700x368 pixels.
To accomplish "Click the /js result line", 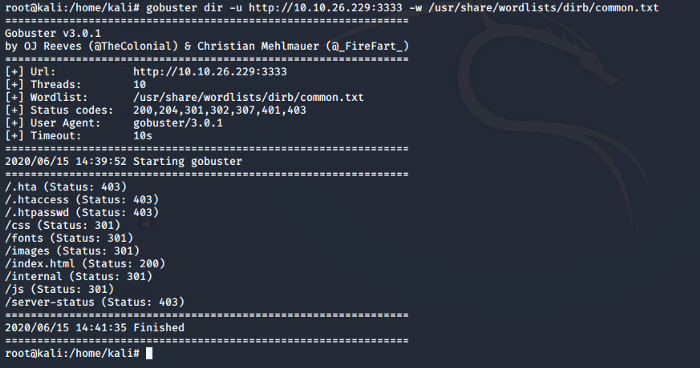I will [59, 289].
